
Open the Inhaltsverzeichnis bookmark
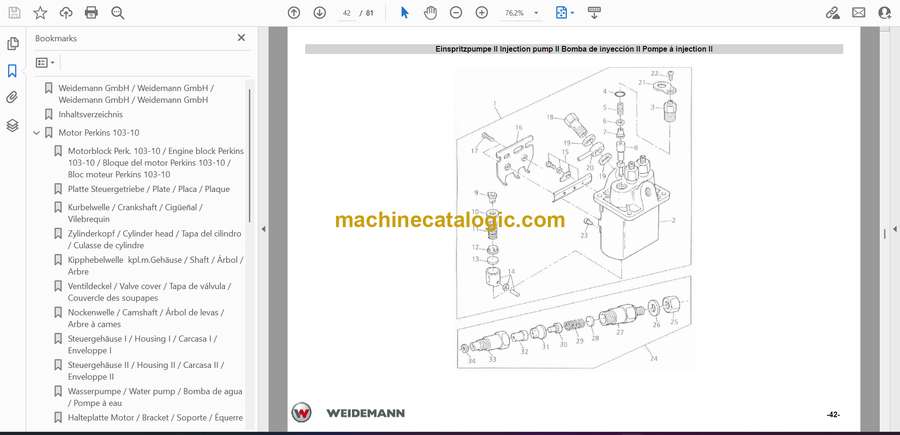point(91,114)
